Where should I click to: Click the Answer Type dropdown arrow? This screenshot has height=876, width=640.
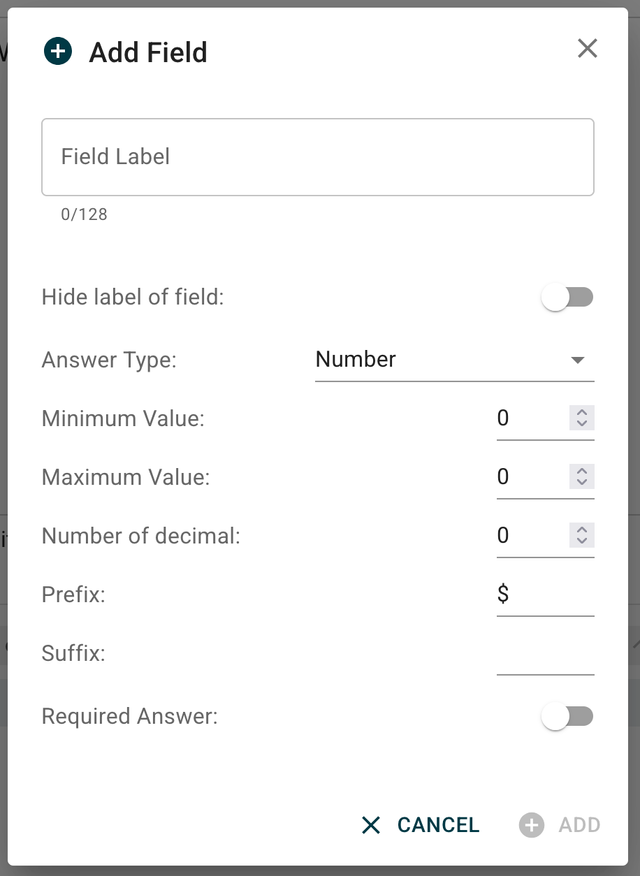pos(577,360)
